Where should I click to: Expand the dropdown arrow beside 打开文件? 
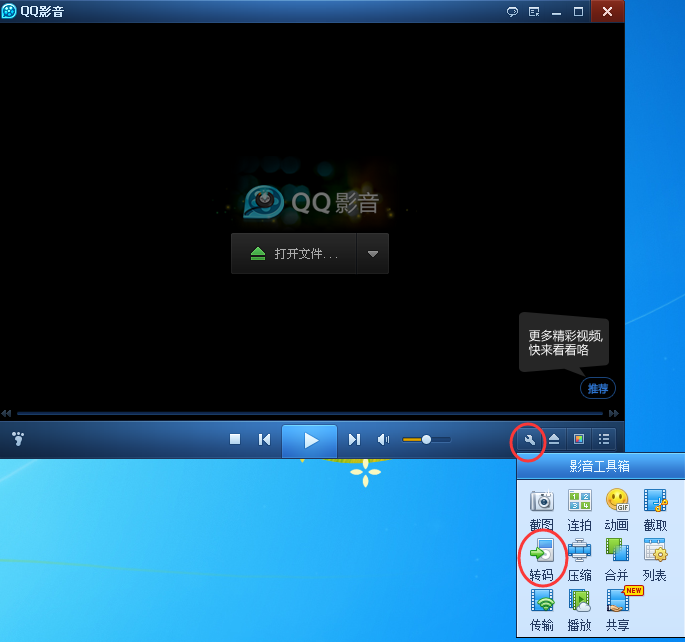pyautogui.click(x=373, y=254)
